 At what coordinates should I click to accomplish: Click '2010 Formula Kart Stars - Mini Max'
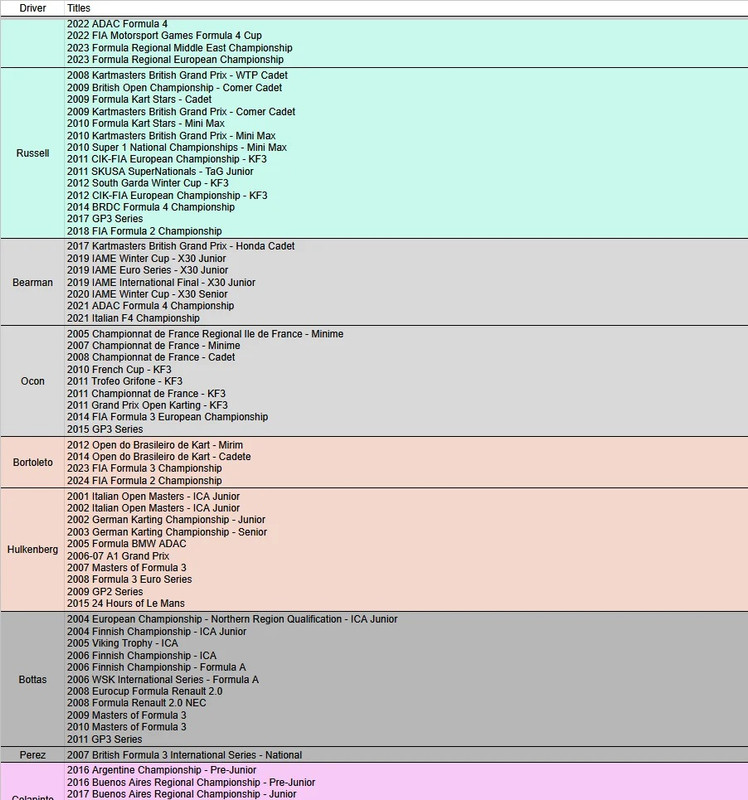(x=145, y=123)
